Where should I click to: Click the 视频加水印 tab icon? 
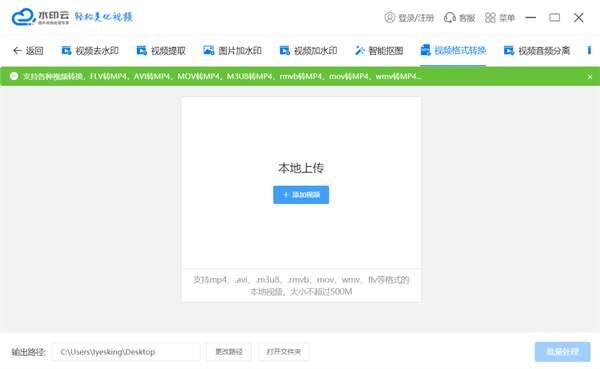[285, 51]
